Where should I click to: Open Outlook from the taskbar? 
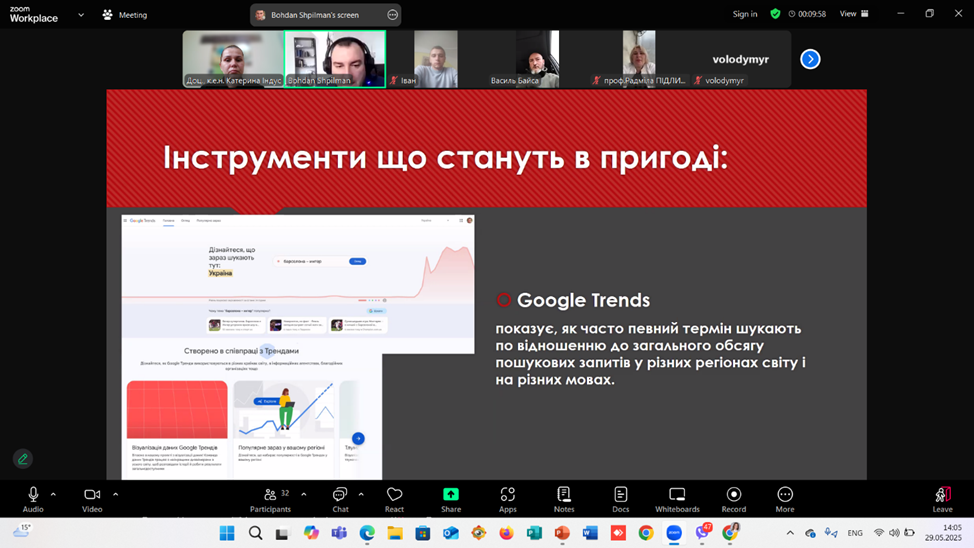click(x=451, y=533)
